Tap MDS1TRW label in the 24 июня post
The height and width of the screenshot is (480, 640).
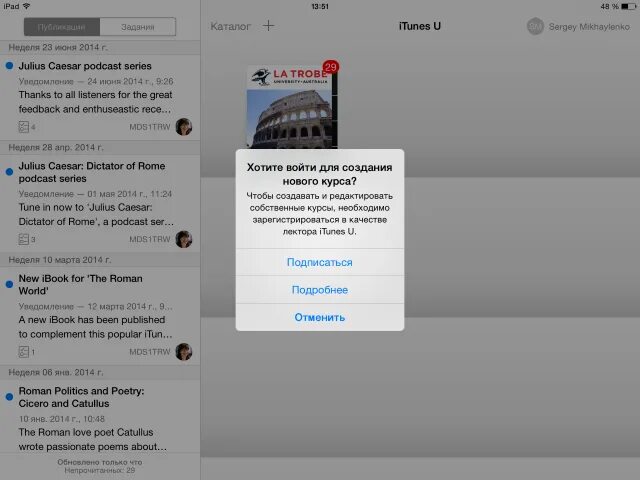[149, 127]
